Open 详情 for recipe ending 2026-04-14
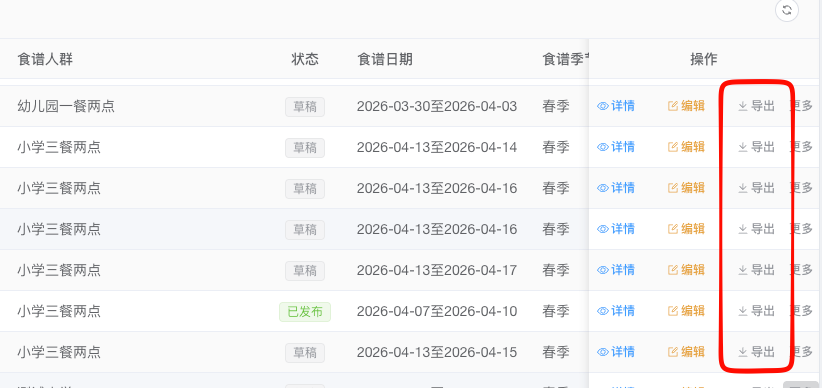Screen dimensions: 822x388 616,147
